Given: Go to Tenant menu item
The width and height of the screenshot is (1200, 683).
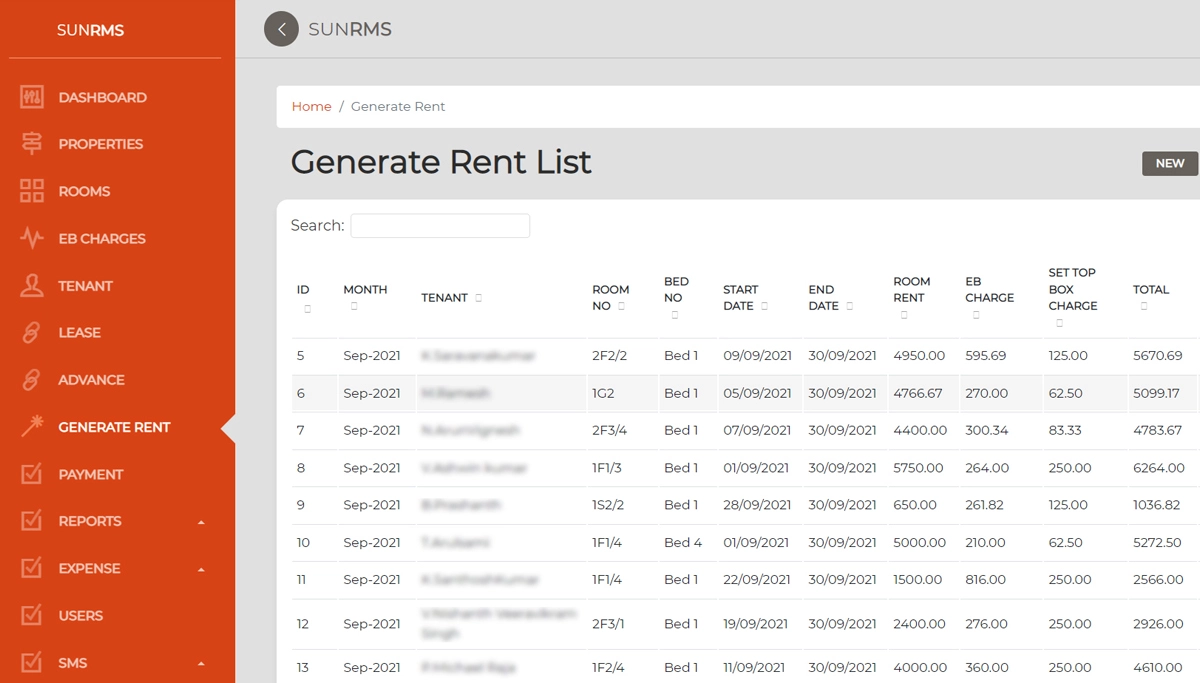Looking at the screenshot, I should click(85, 285).
